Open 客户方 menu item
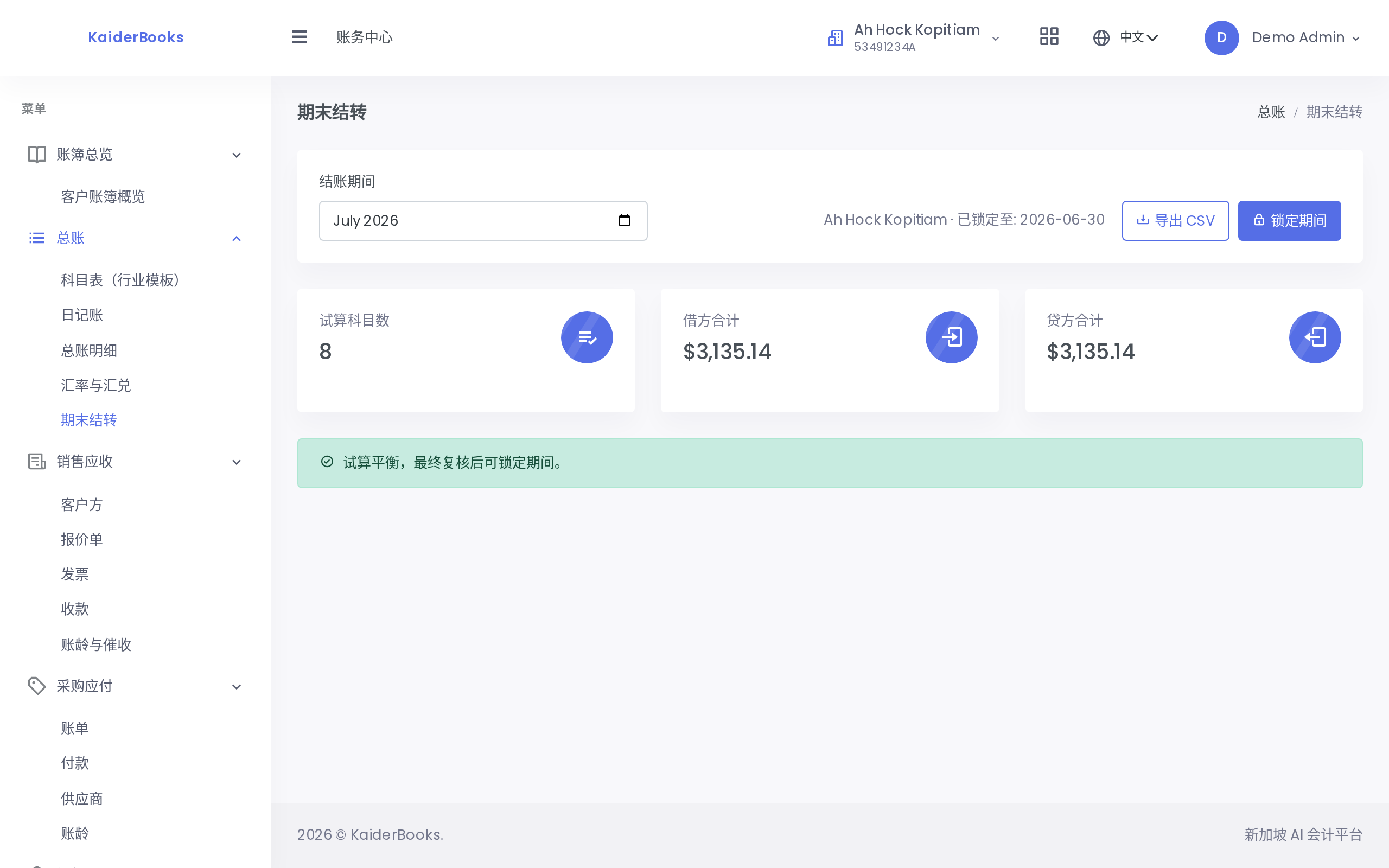This screenshot has width=1389, height=868. point(82,505)
